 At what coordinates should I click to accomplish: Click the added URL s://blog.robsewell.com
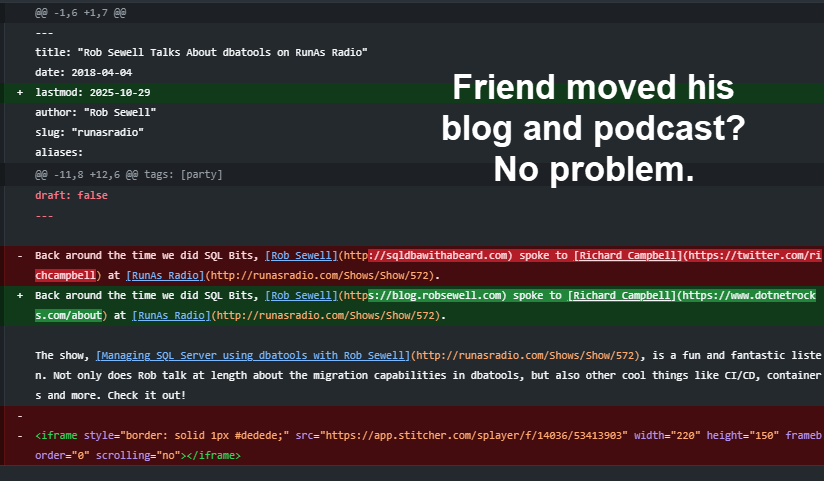pyautogui.click(x=435, y=295)
